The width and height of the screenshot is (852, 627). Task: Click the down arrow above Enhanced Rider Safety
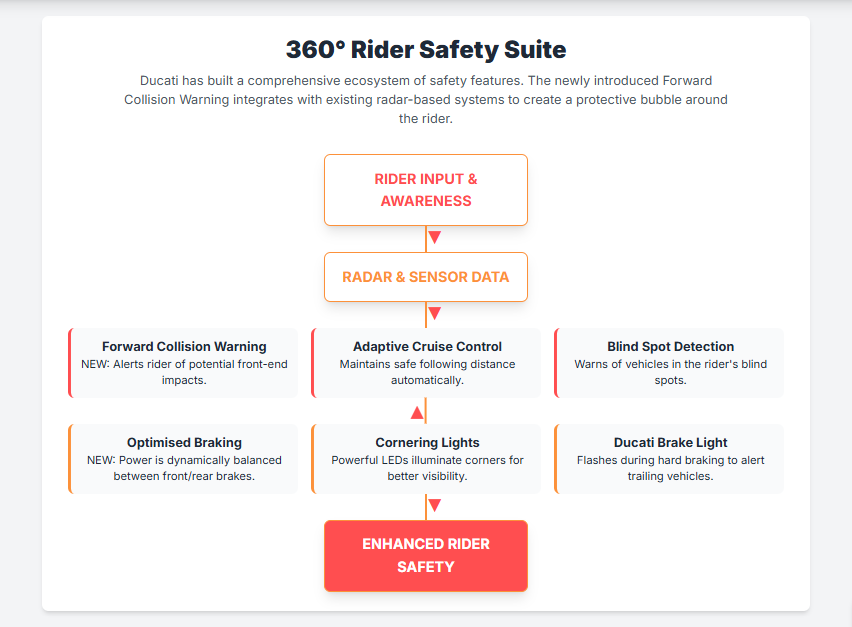[434, 506]
